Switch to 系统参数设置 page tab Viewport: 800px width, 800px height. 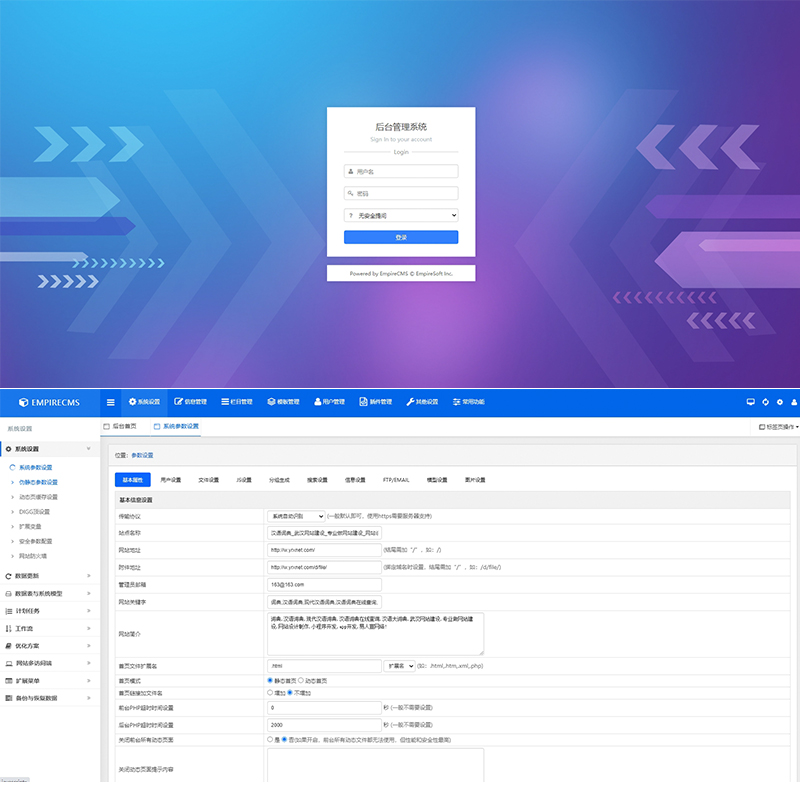pyautogui.click(x=177, y=427)
